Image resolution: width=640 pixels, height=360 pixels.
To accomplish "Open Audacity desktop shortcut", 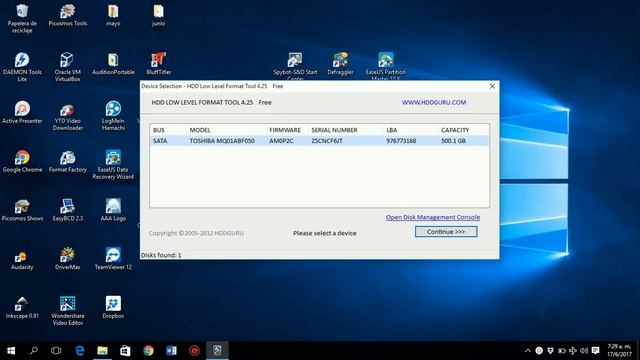I will pyautogui.click(x=22, y=259).
